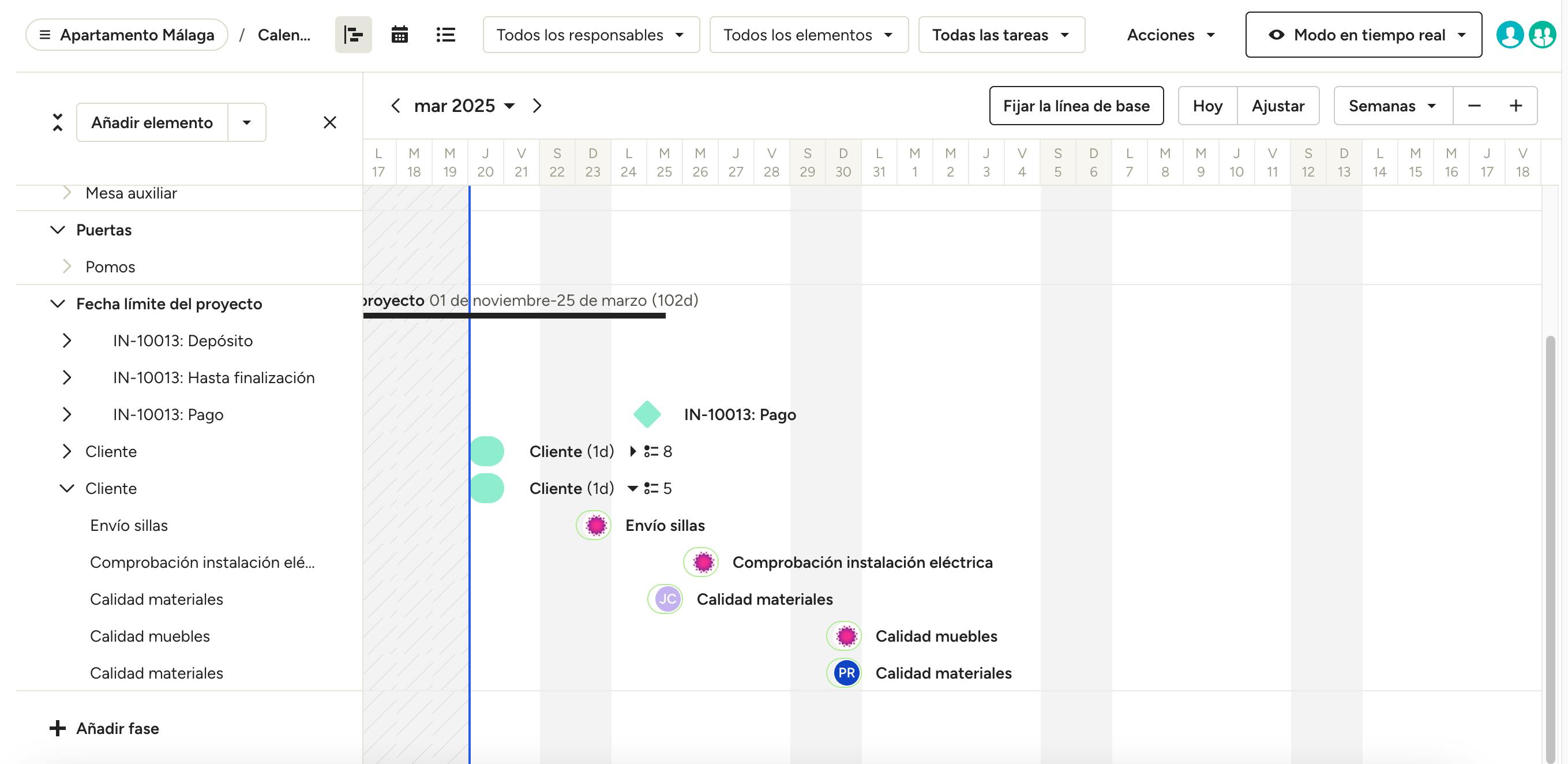The height and width of the screenshot is (764, 1568).
Task: Switch to the list view icon
Action: click(445, 35)
